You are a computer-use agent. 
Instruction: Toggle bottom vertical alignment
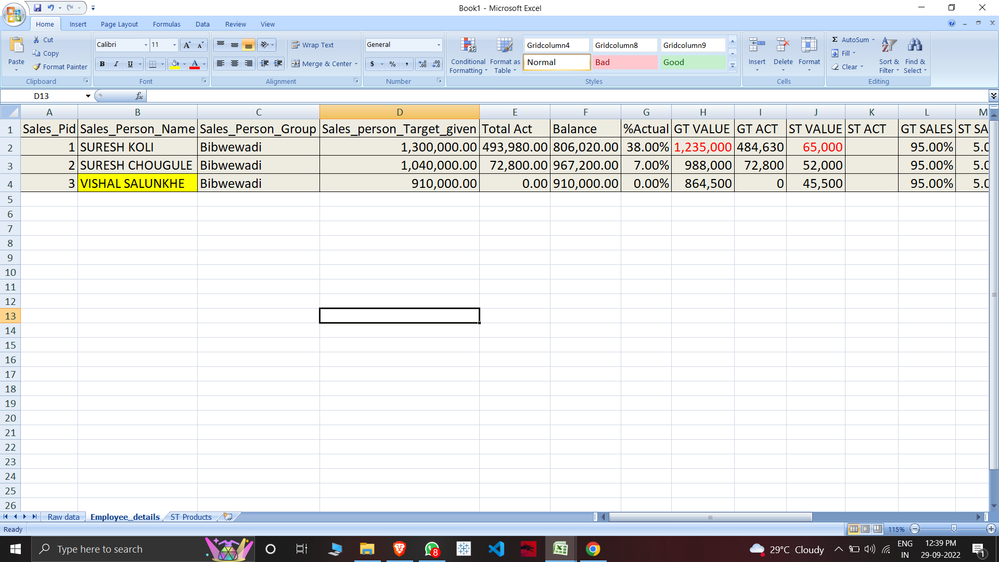(x=248, y=45)
